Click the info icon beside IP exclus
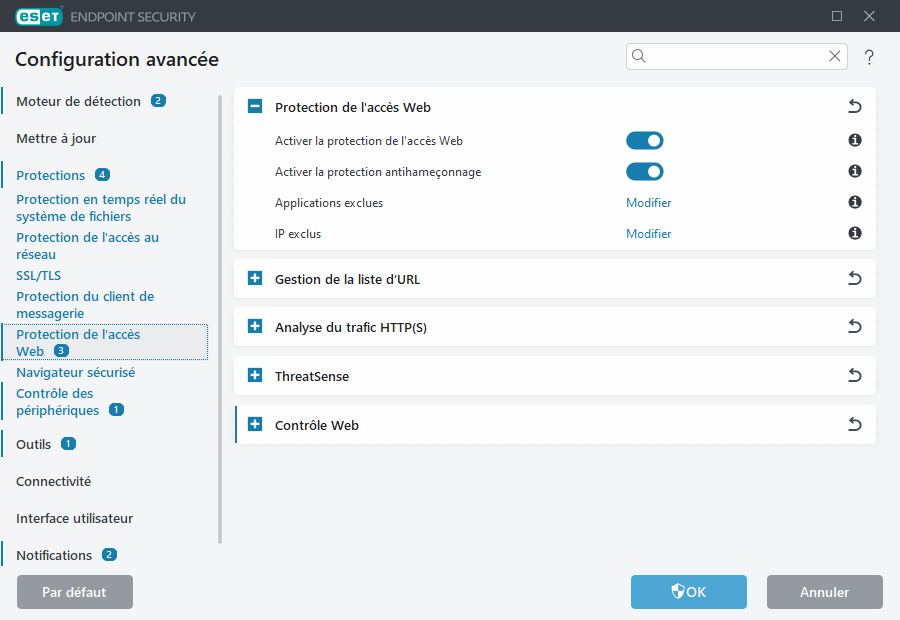Screen dimensions: 900x620 (854, 233)
